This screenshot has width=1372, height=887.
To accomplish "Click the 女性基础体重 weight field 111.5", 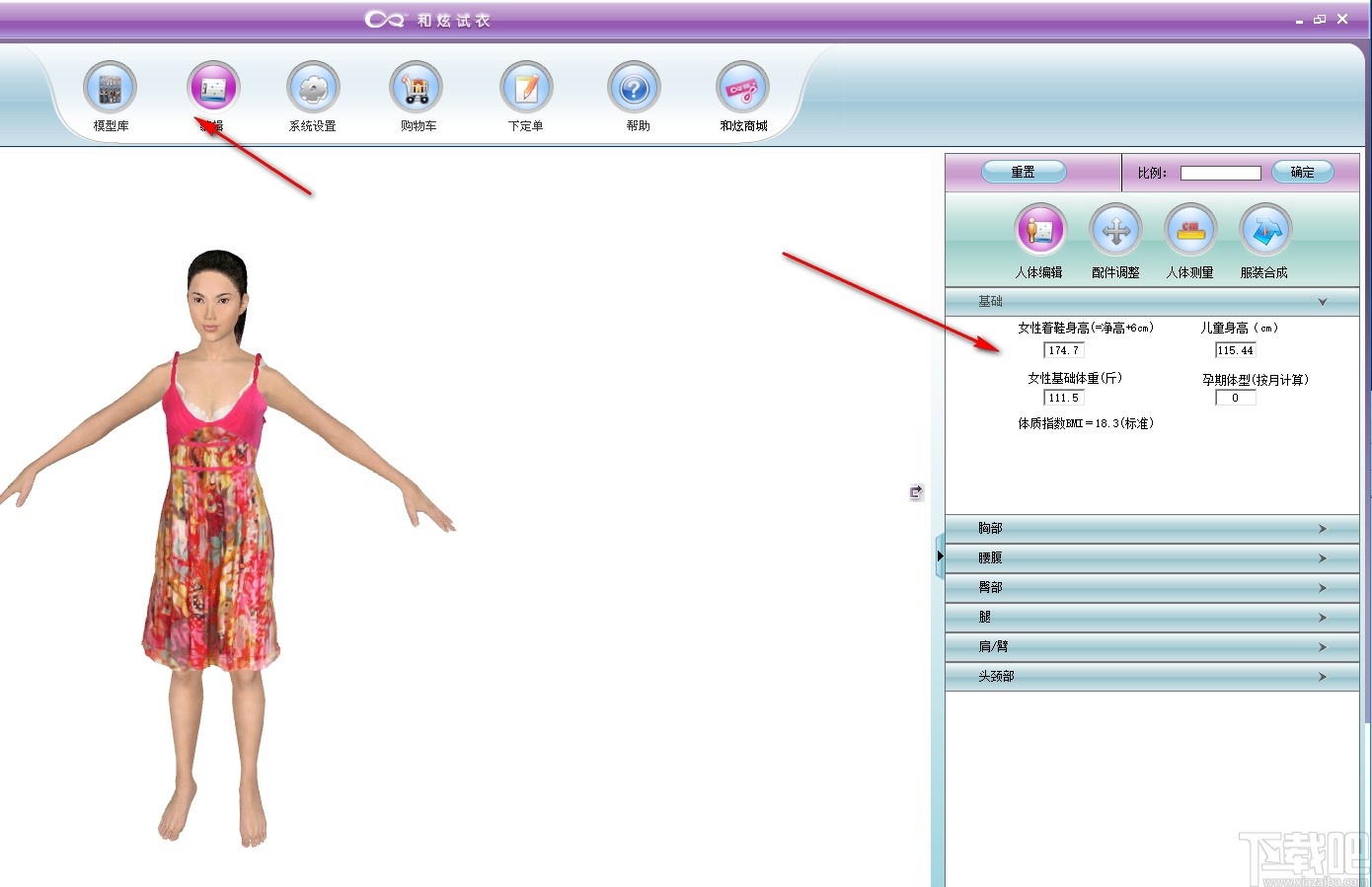I will point(1064,398).
